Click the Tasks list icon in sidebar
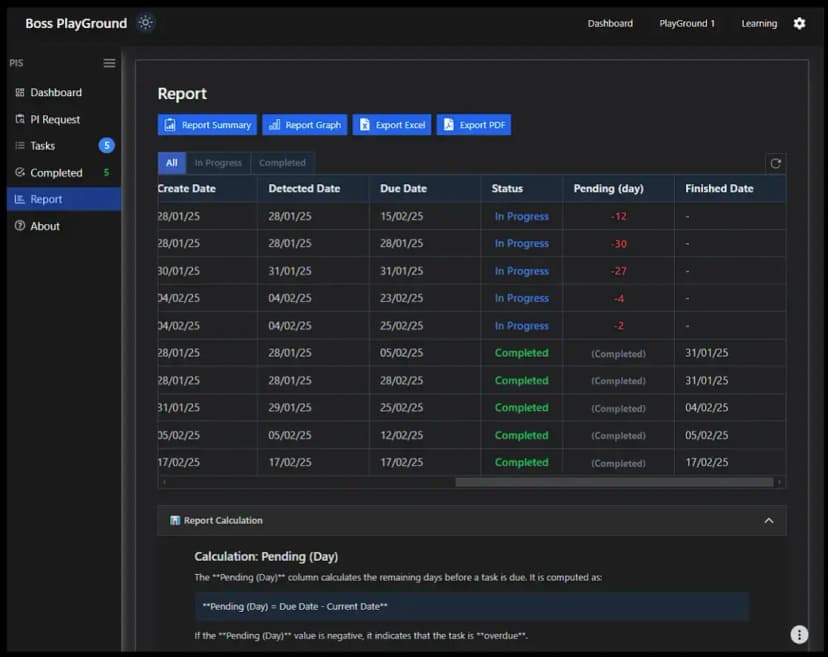 click(x=20, y=146)
